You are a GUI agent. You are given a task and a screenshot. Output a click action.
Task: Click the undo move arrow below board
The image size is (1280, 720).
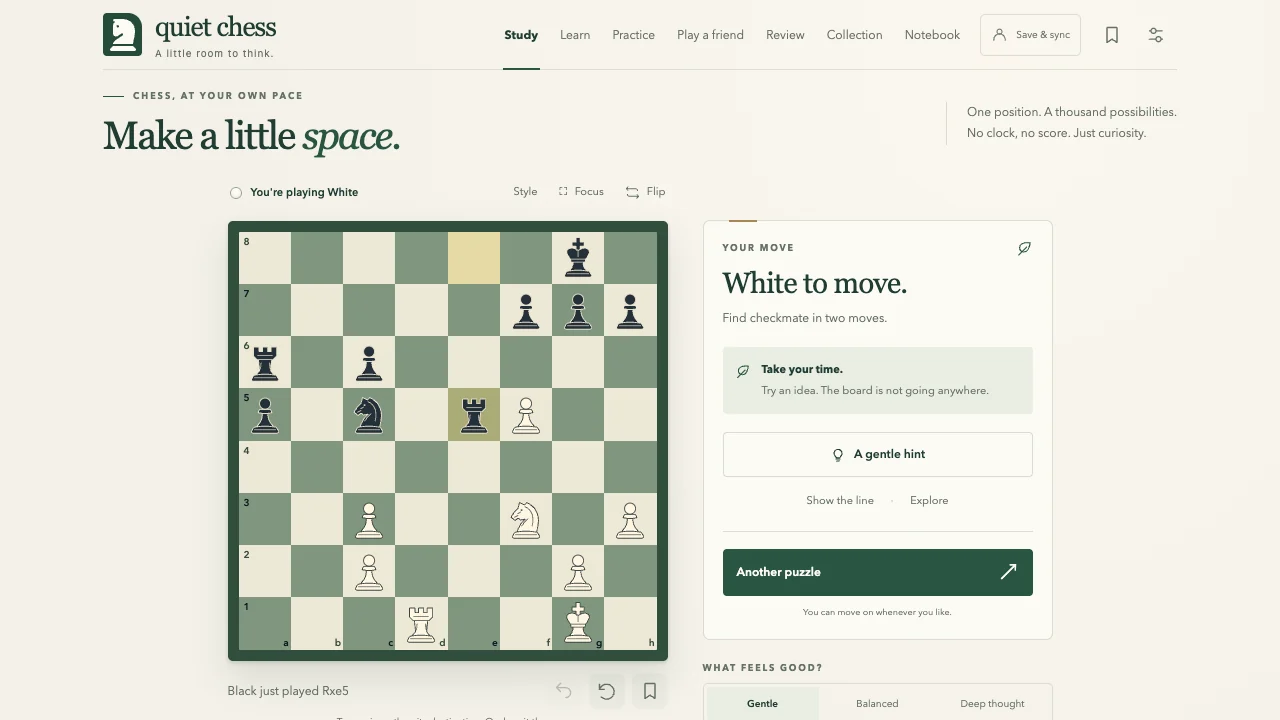pyautogui.click(x=563, y=691)
